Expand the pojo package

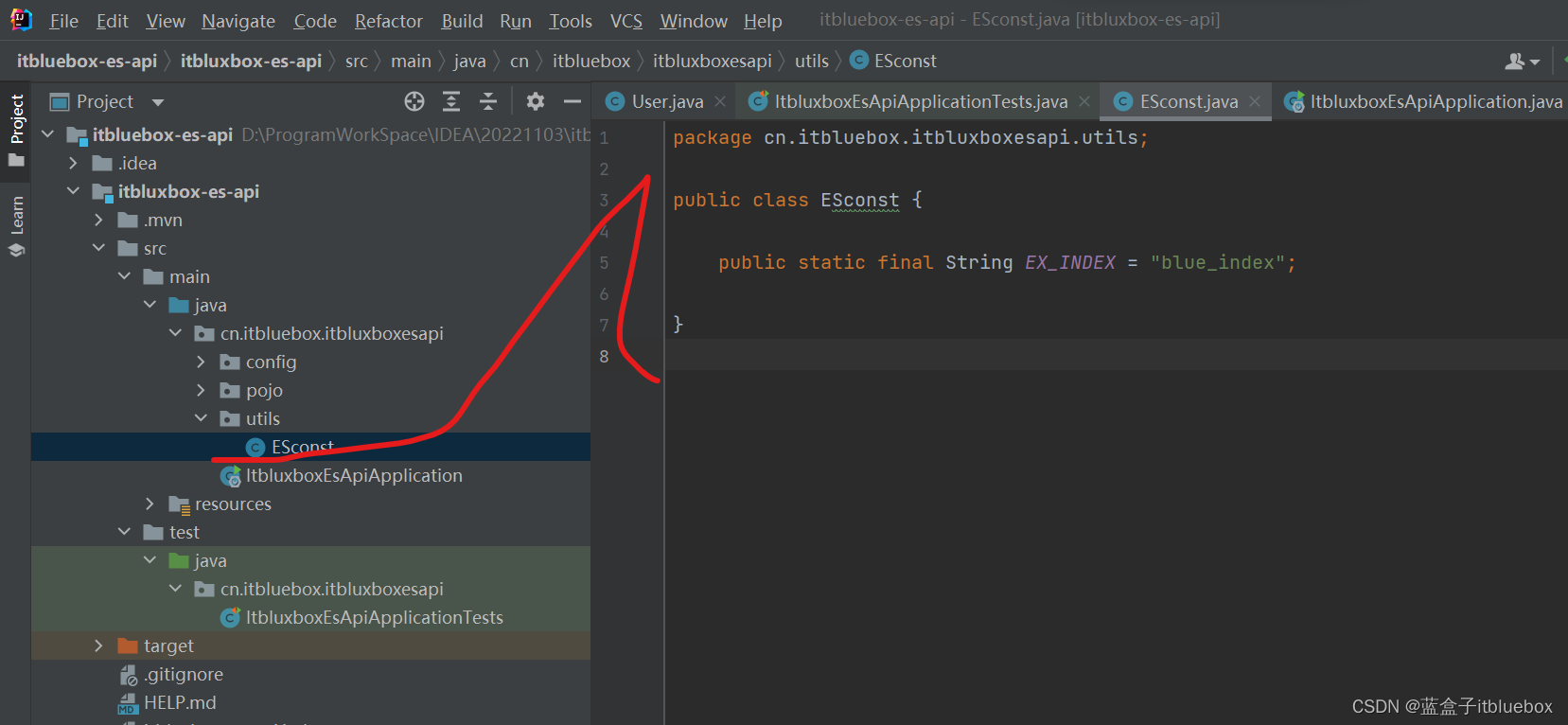(201, 390)
